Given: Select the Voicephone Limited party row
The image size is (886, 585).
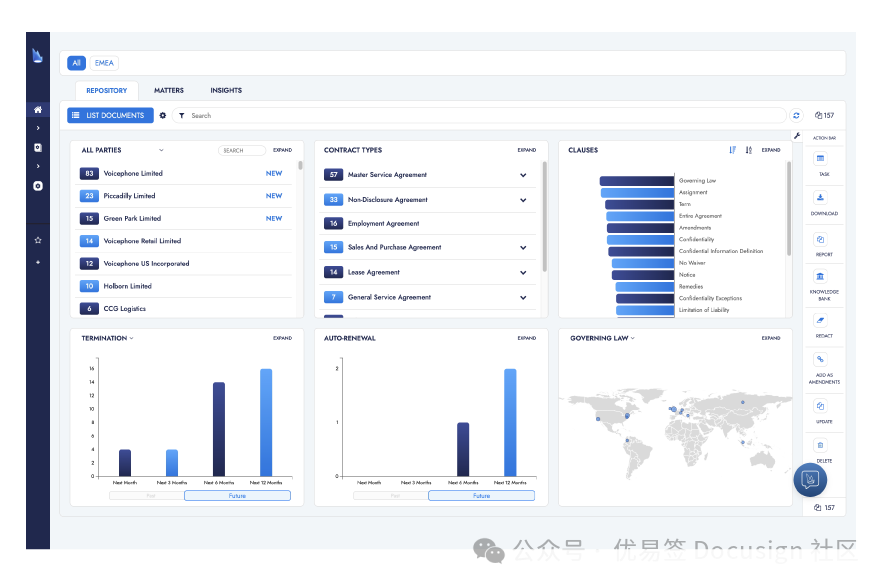Looking at the screenshot, I should [184, 174].
